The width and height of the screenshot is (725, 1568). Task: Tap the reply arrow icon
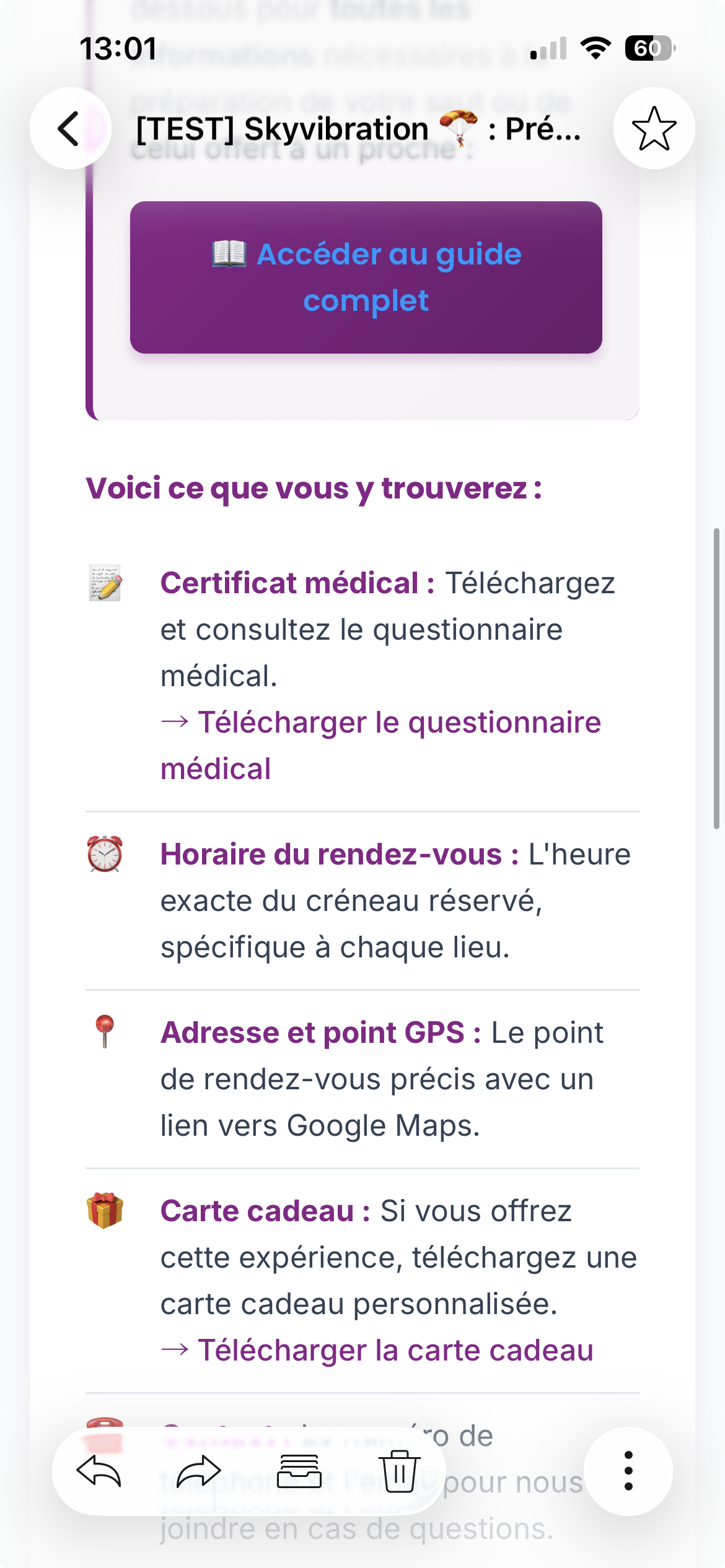(x=99, y=1471)
